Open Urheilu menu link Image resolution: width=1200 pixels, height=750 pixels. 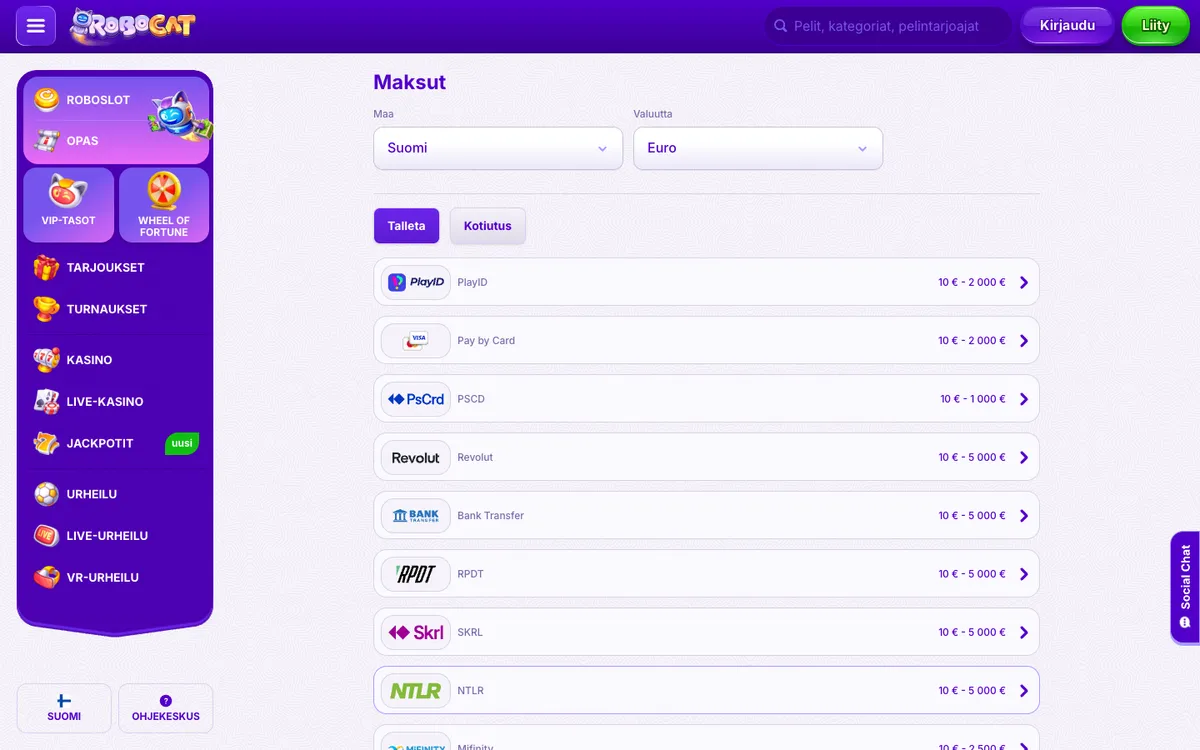click(x=92, y=494)
